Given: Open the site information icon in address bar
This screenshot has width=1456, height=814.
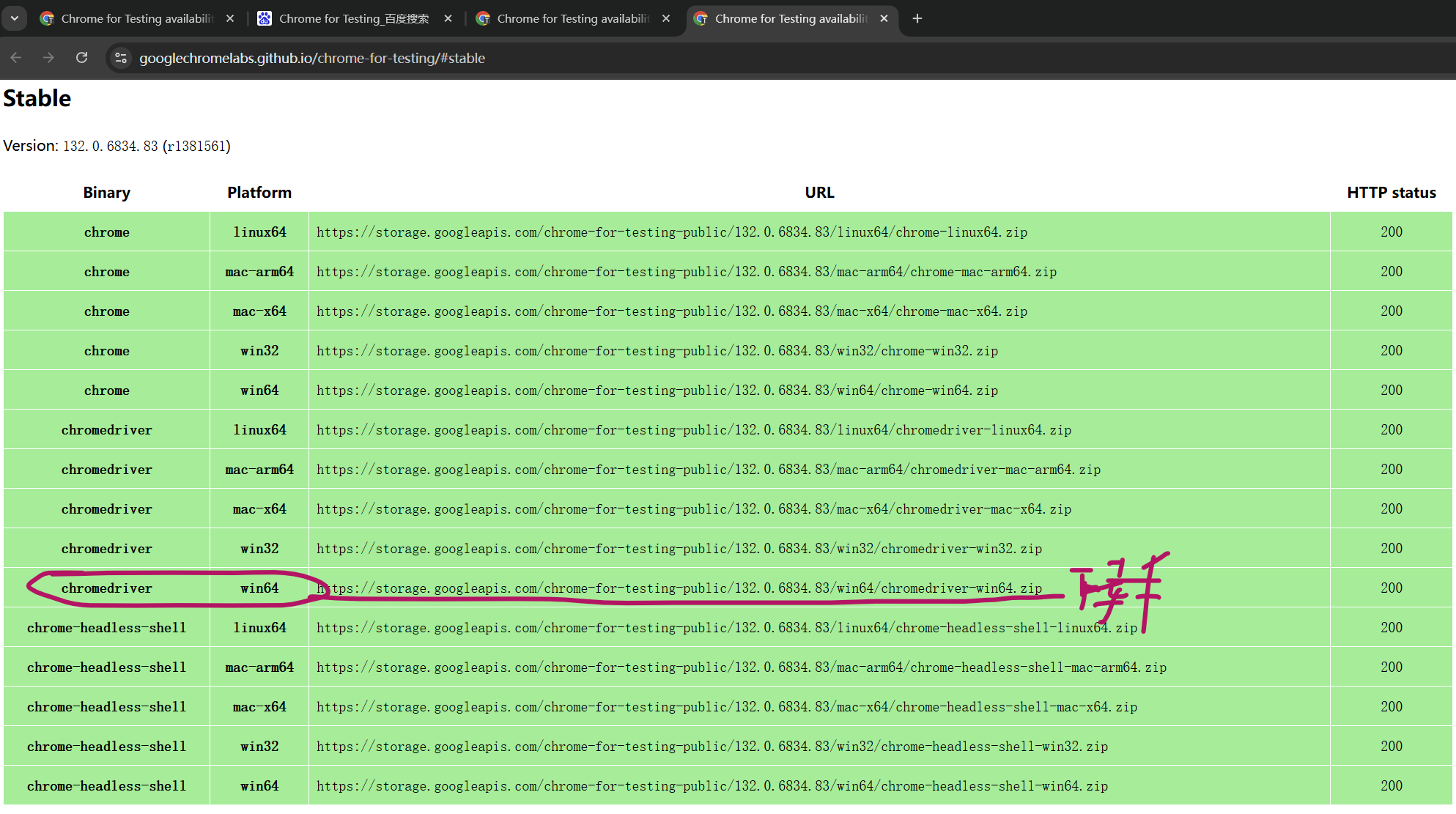Looking at the screenshot, I should (121, 58).
